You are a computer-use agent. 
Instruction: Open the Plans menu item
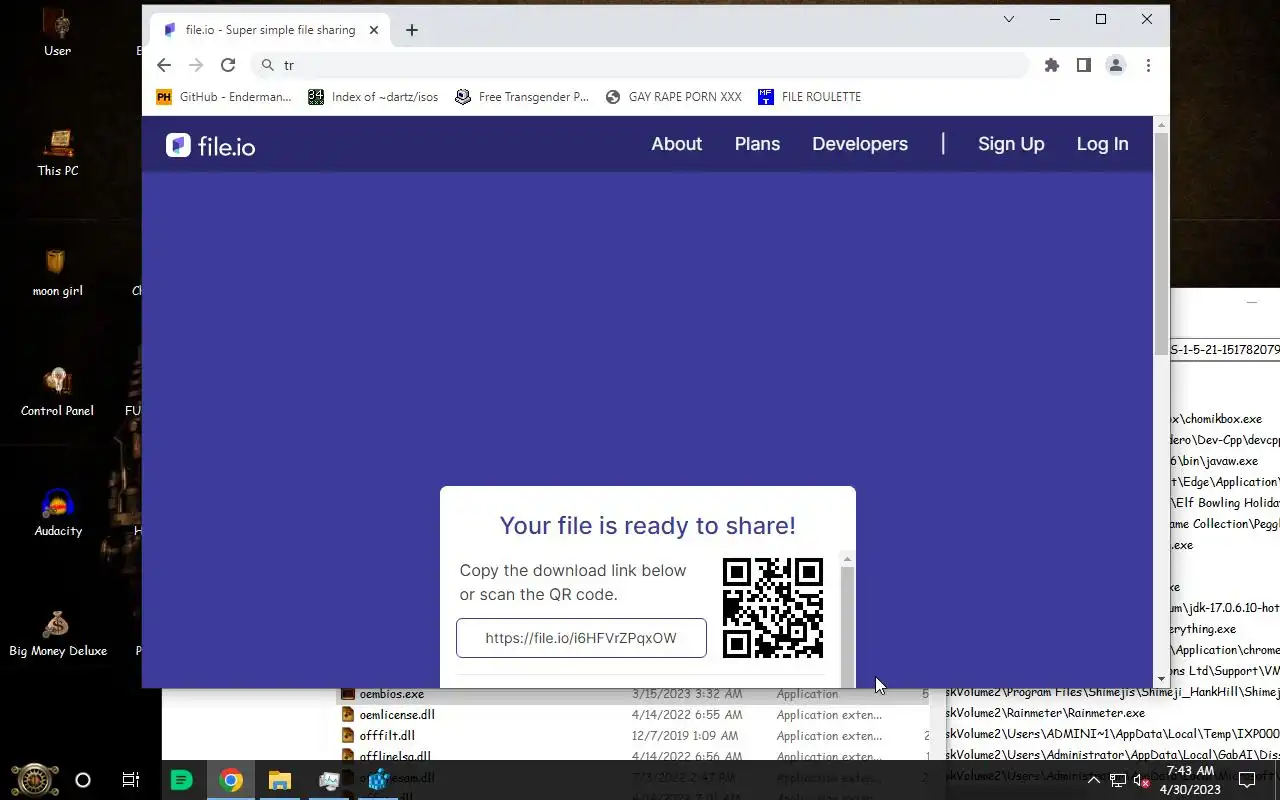click(757, 144)
